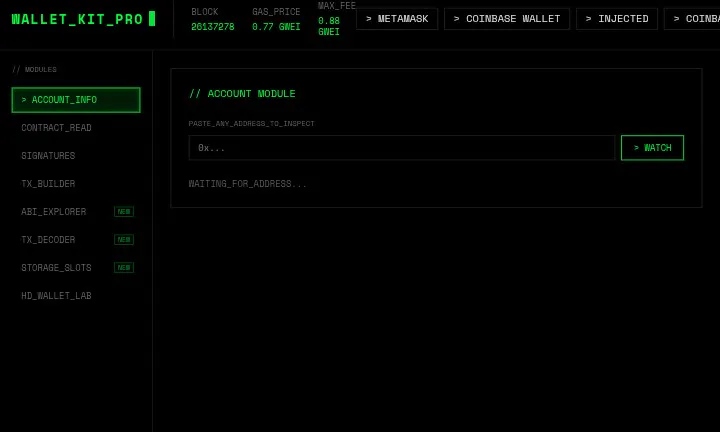Open the STORAGE_SLOTS module

click(x=76, y=268)
